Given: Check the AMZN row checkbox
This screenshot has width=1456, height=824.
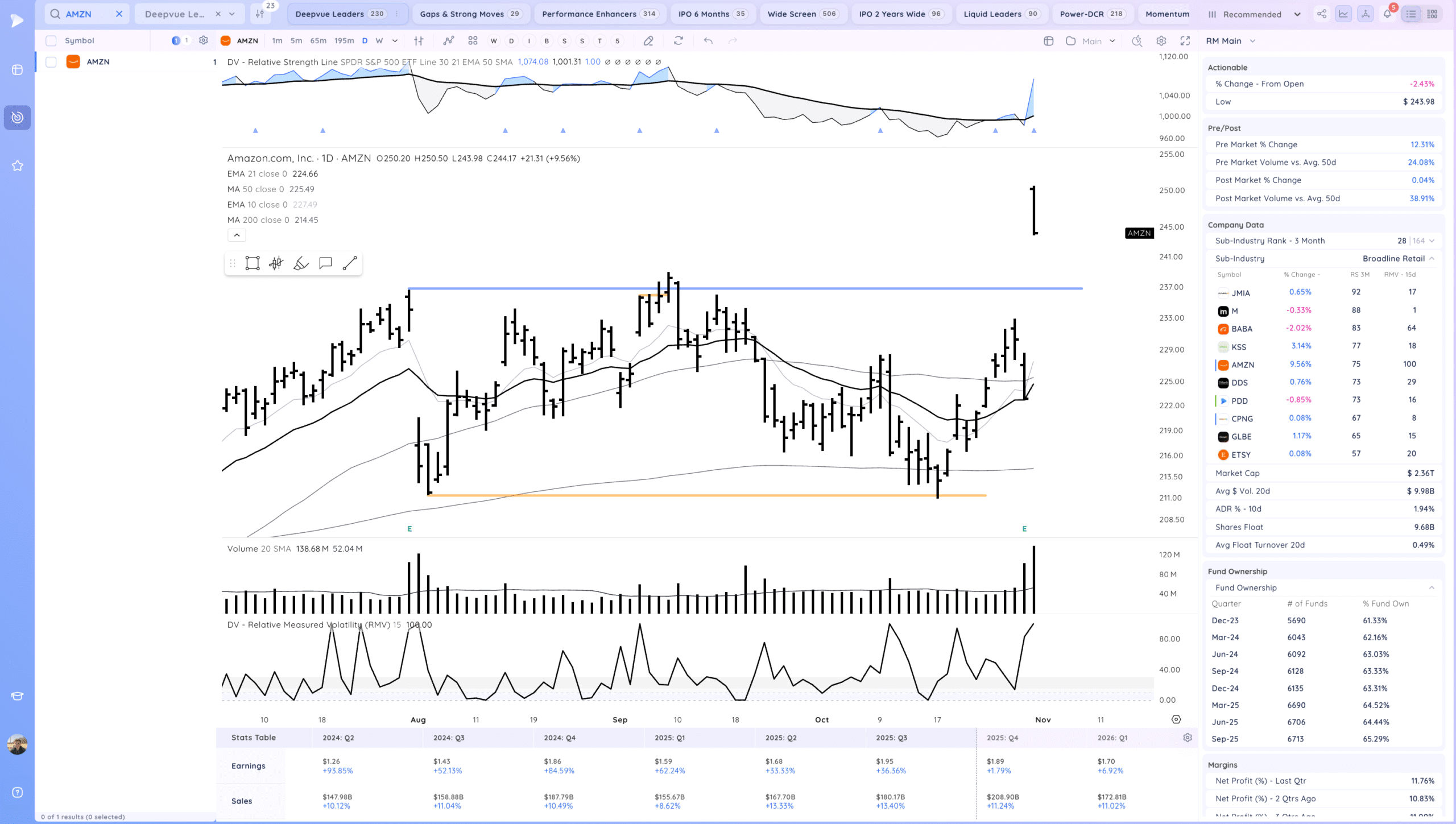Looking at the screenshot, I should (51, 62).
